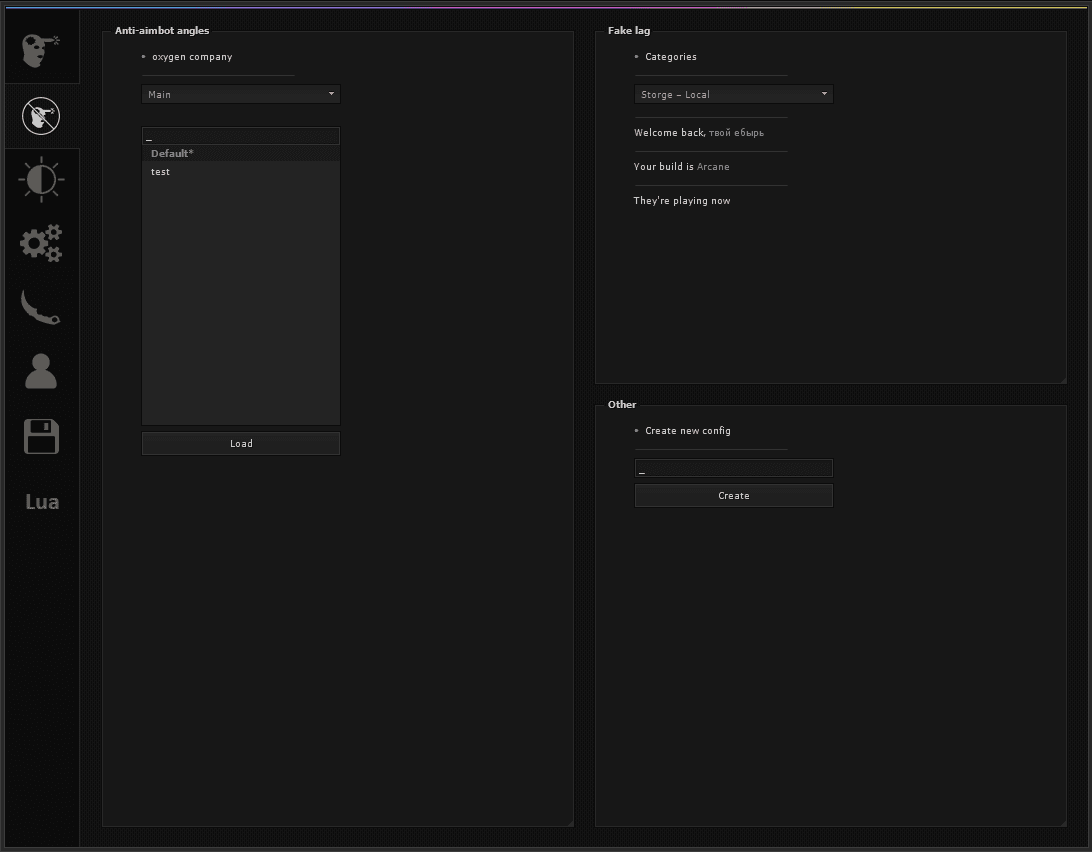Select the Anti-aim crossed head icon
Screen dimensions: 1092x852
pyautogui.click(x=41, y=116)
